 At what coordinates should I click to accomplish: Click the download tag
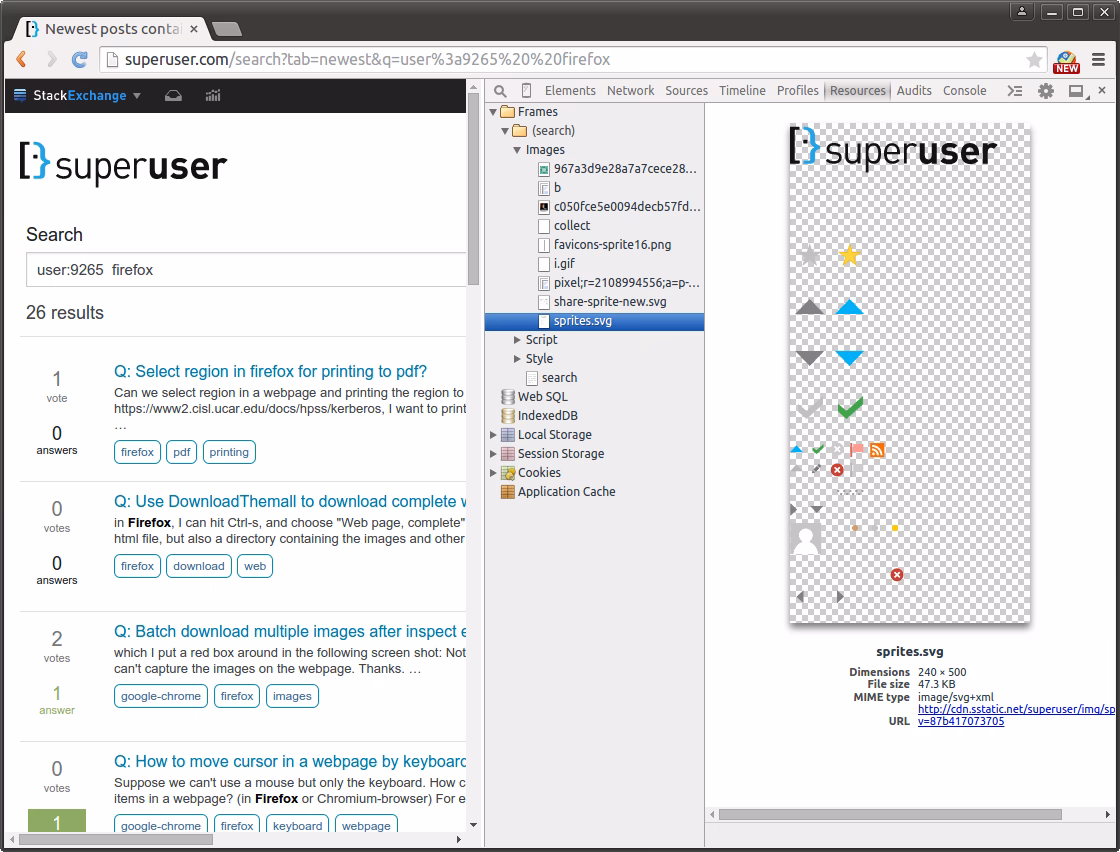coord(199,566)
